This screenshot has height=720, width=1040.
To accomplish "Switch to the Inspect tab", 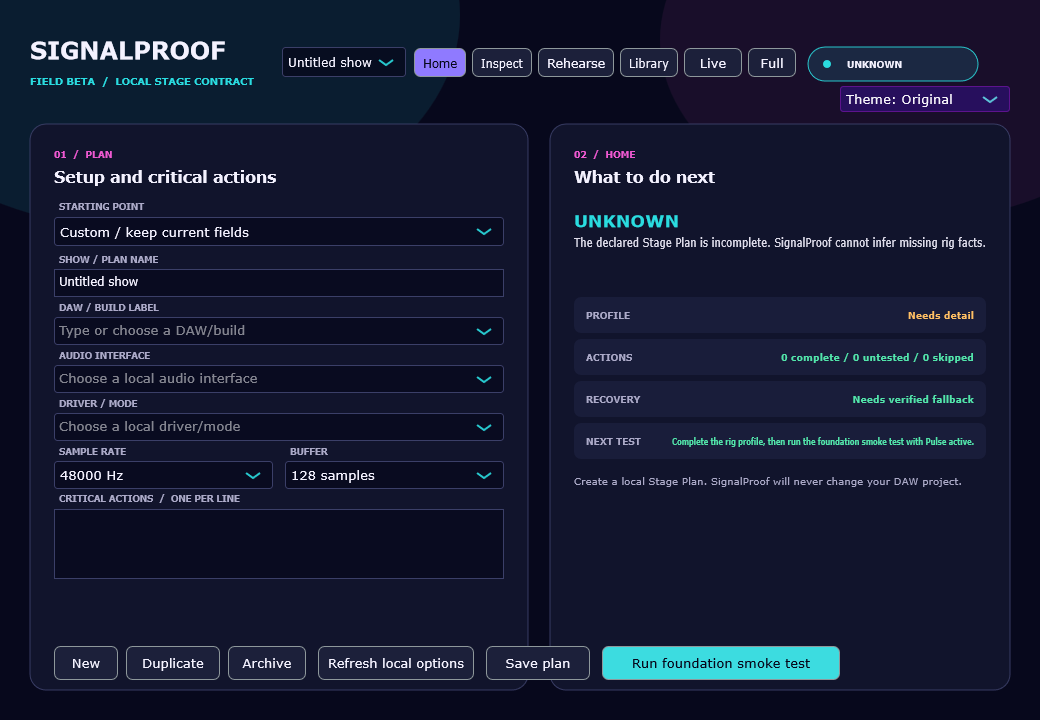I will point(501,63).
